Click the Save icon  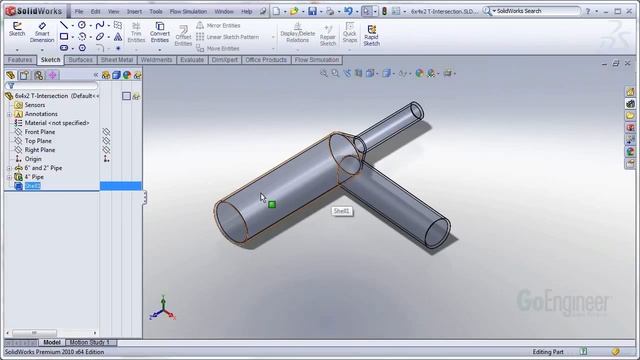point(312,11)
